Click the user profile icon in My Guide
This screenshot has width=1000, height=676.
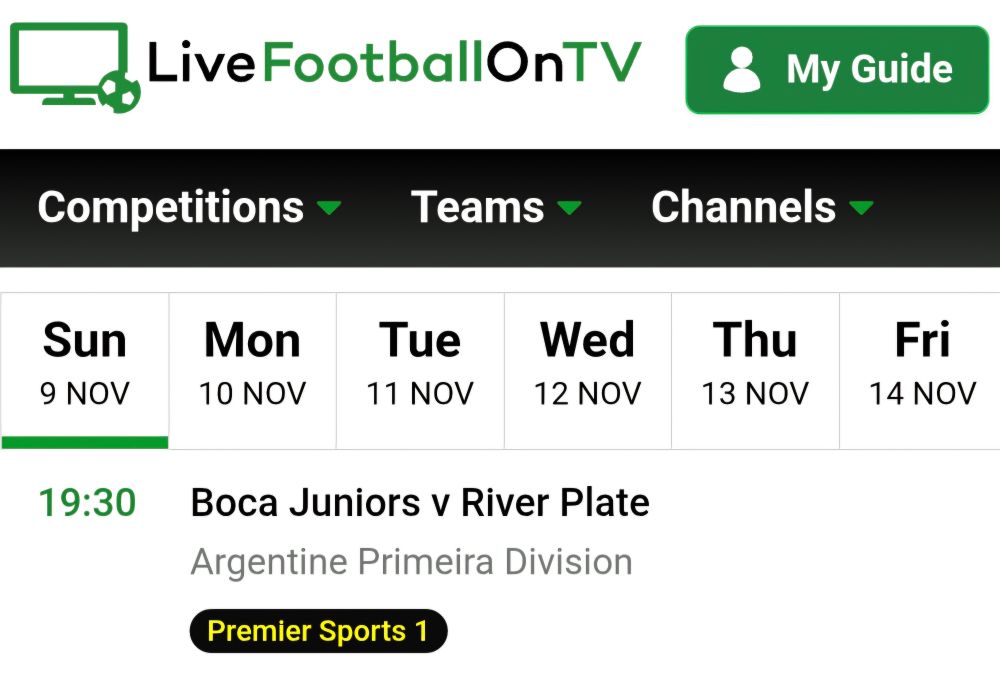741,70
